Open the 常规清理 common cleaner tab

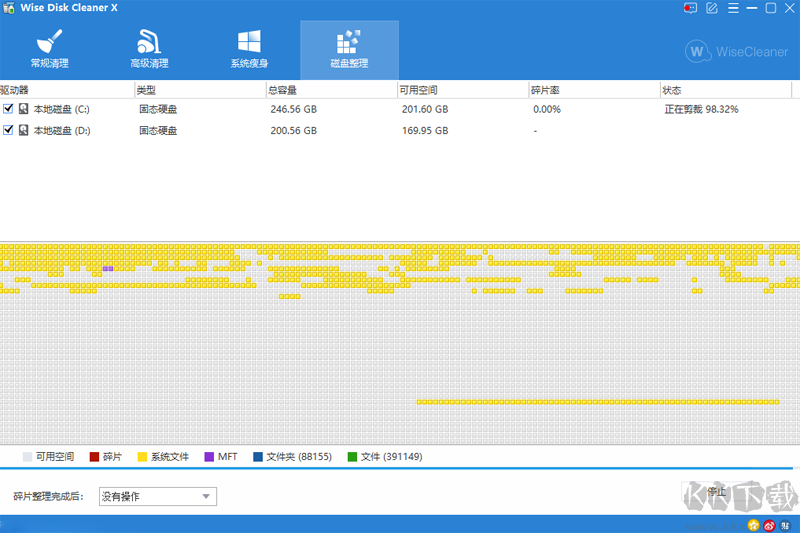[x=49, y=50]
